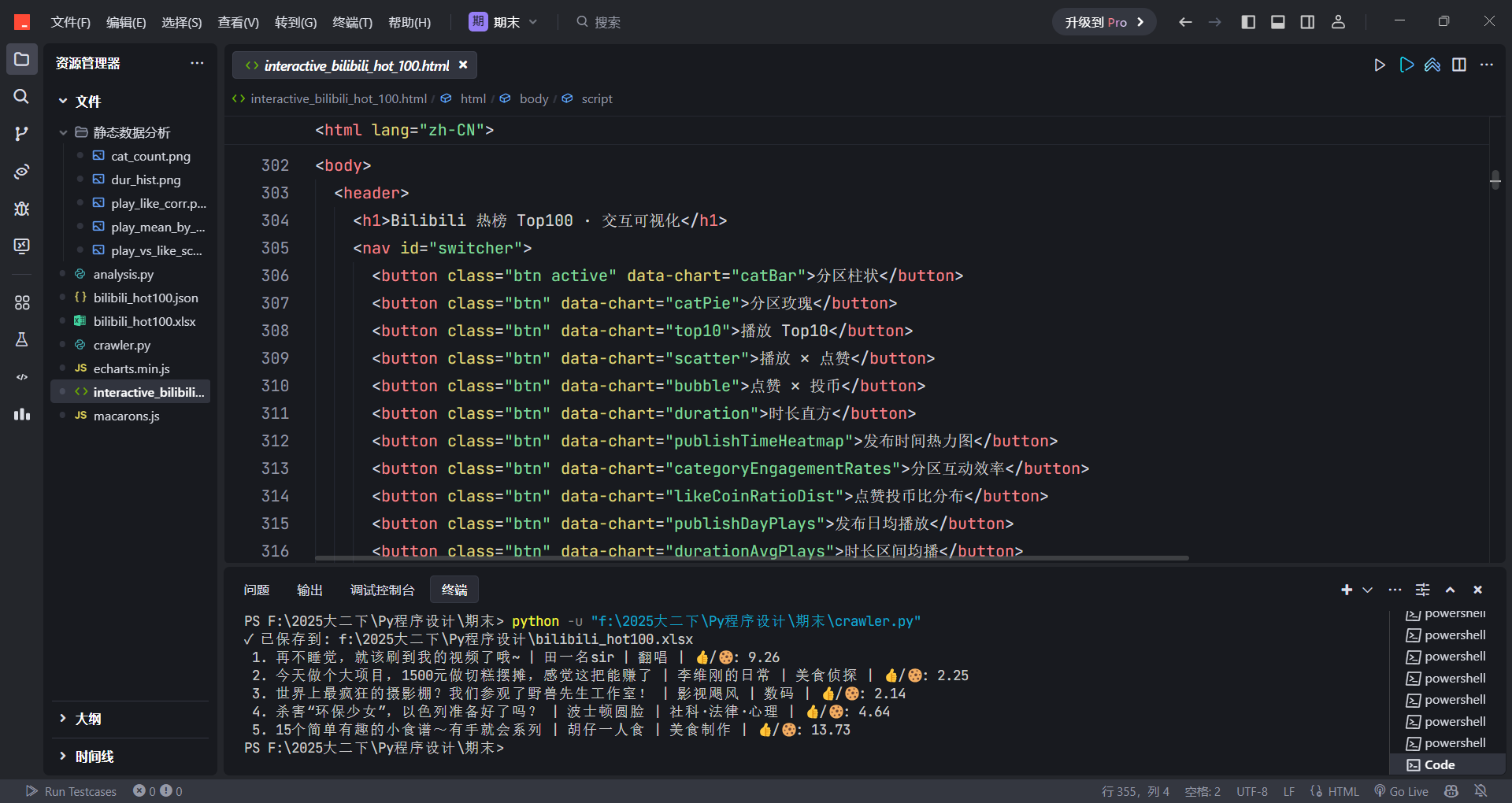Screen dimensions: 1512x803
Task: Close the interactive_bilibili_hot_100.html tab
Action: [x=463, y=65]
